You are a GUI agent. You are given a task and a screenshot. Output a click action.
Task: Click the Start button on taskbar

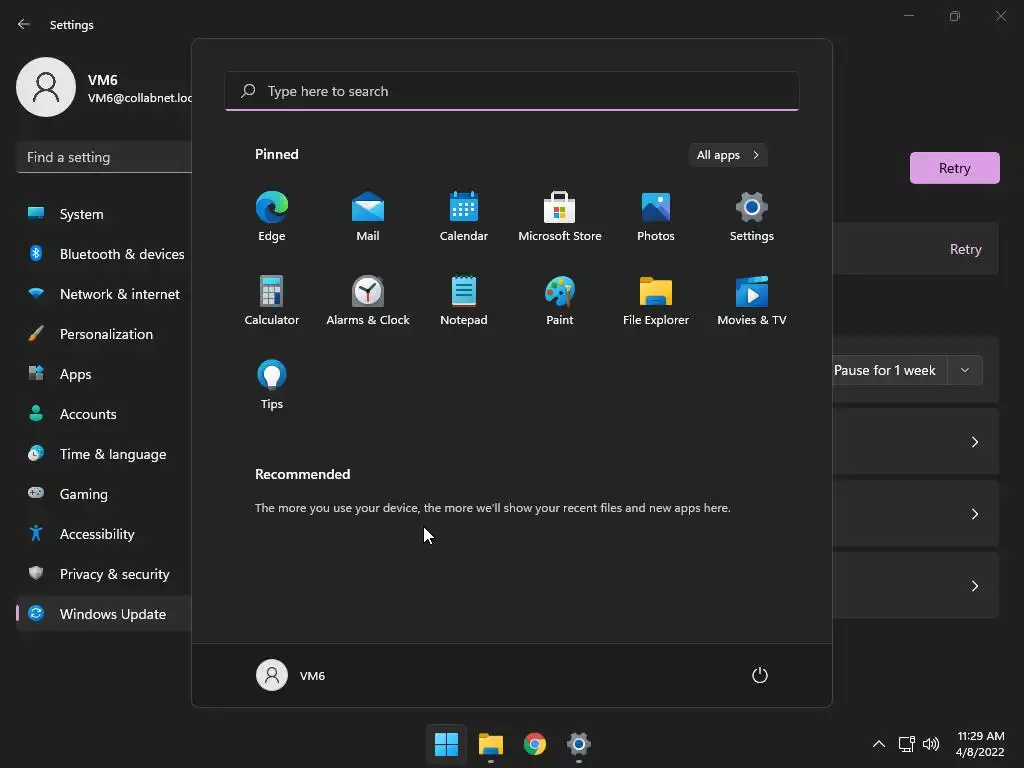click(447, 744)
